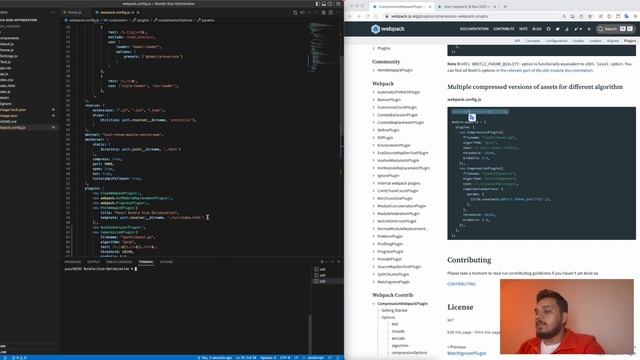The width and height of the screenshot is (640, 360).
Task: Close the terminal panel
Action: [338, 262]
